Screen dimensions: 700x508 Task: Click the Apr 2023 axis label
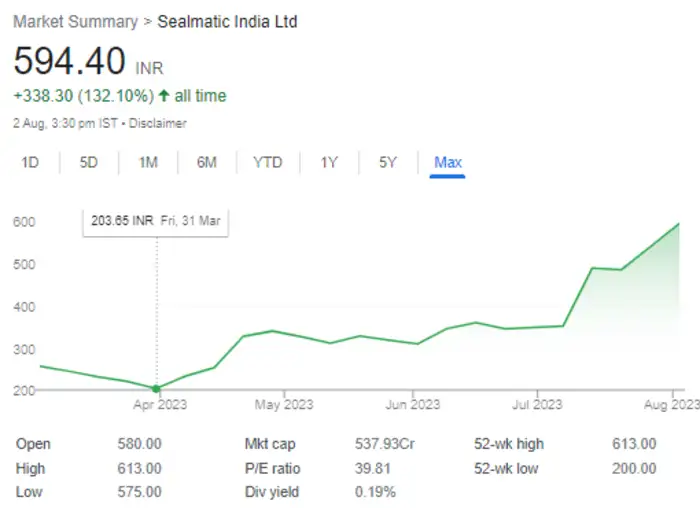click(158, 405)
